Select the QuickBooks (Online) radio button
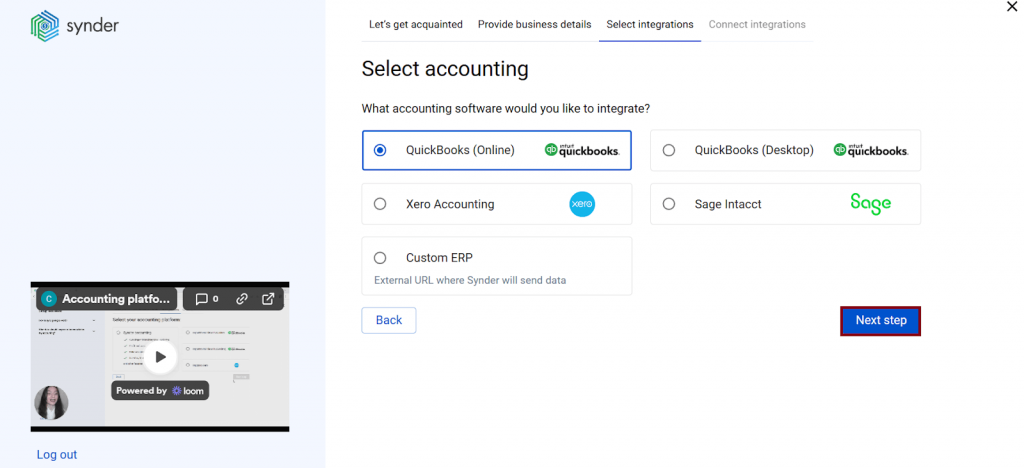Screen dimensions: 1024x468 (380, 150)
